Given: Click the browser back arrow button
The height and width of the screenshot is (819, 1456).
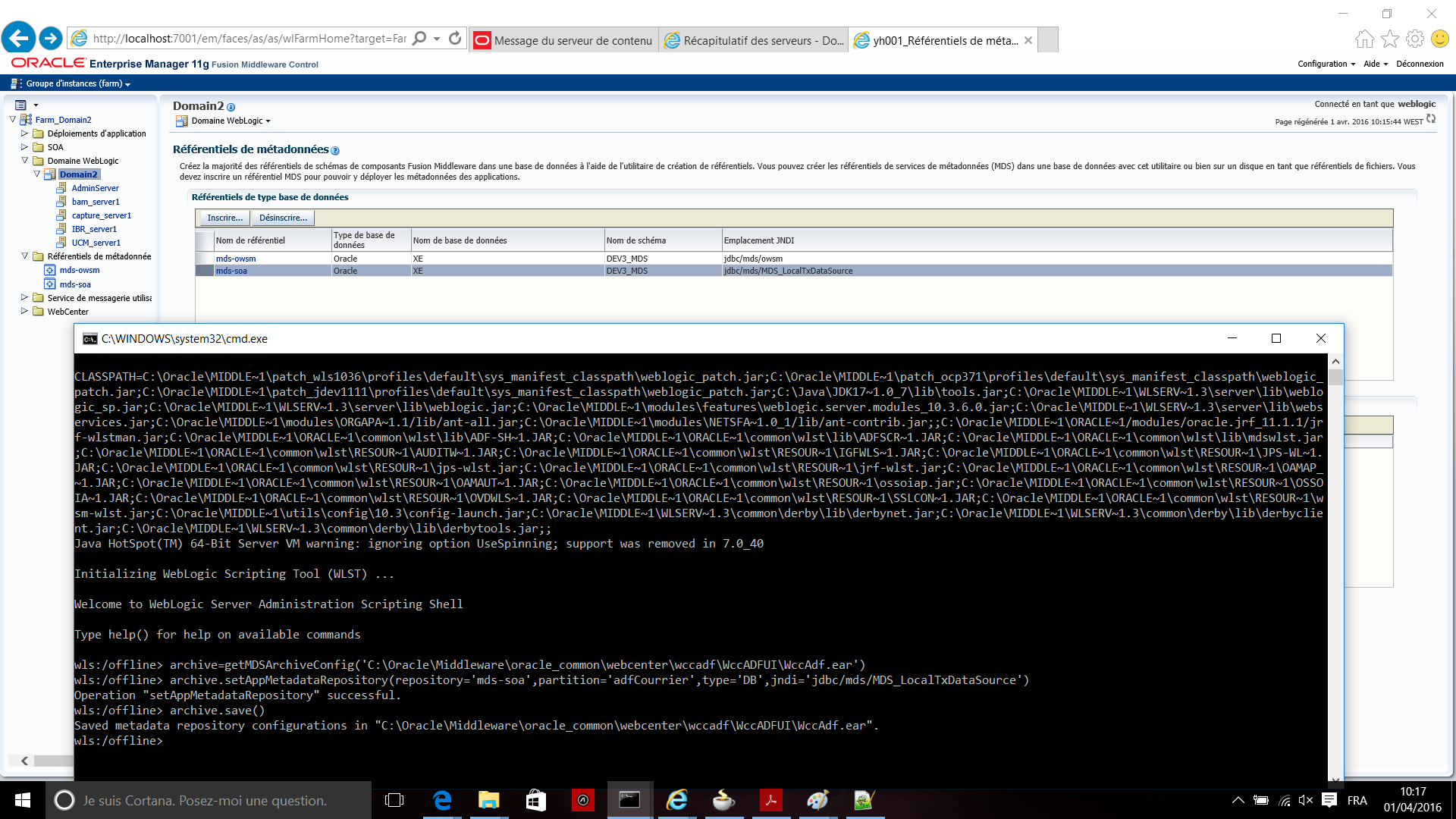Looking at the screenshot, I should pos(18,38).
